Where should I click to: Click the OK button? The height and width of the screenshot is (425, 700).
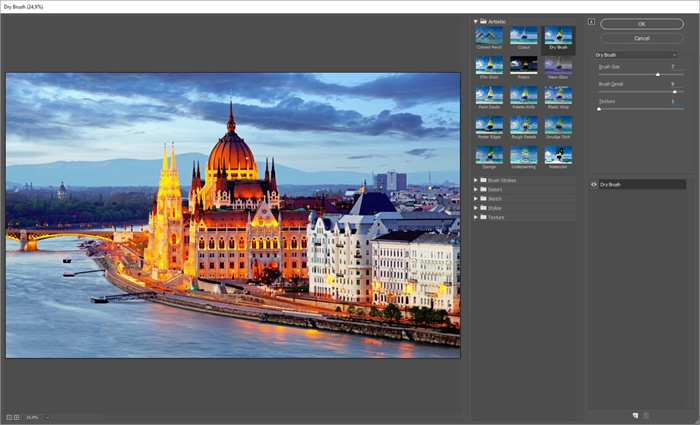click(x=641, y=23)
